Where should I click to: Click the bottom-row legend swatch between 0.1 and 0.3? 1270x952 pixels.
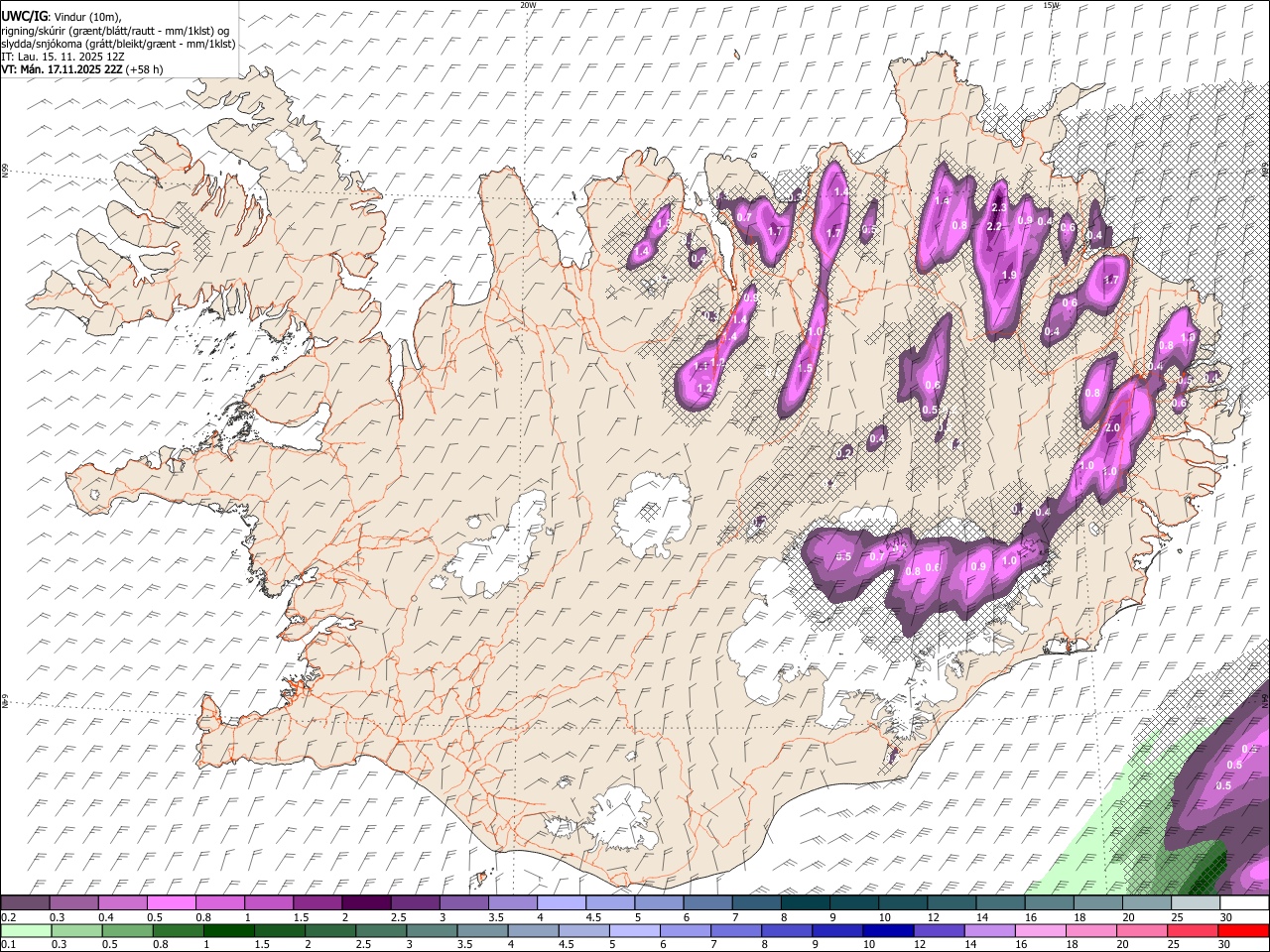coord(26,931)
